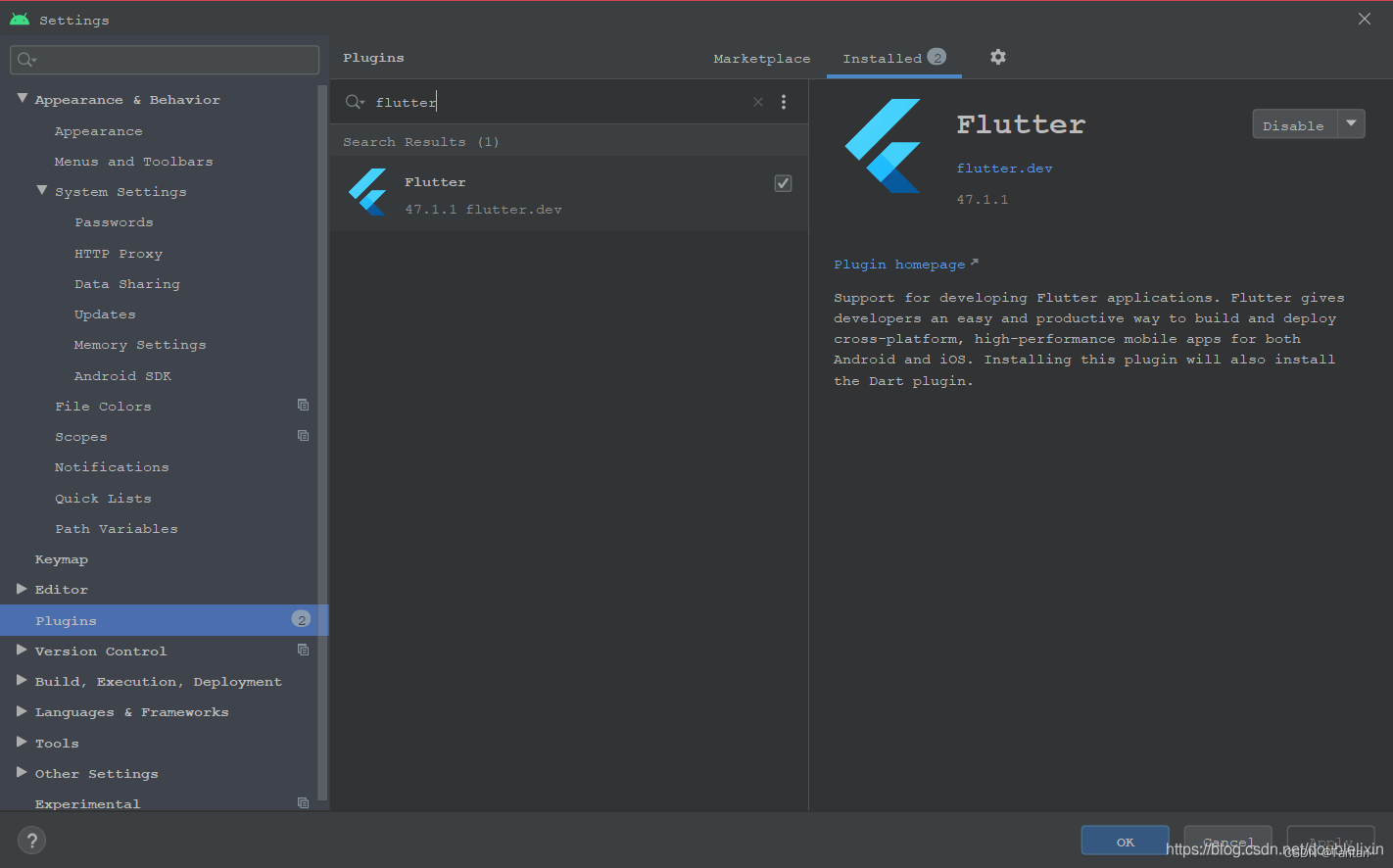
Task: Click project-level icon beside Experimental
Action: coord(304,802)
